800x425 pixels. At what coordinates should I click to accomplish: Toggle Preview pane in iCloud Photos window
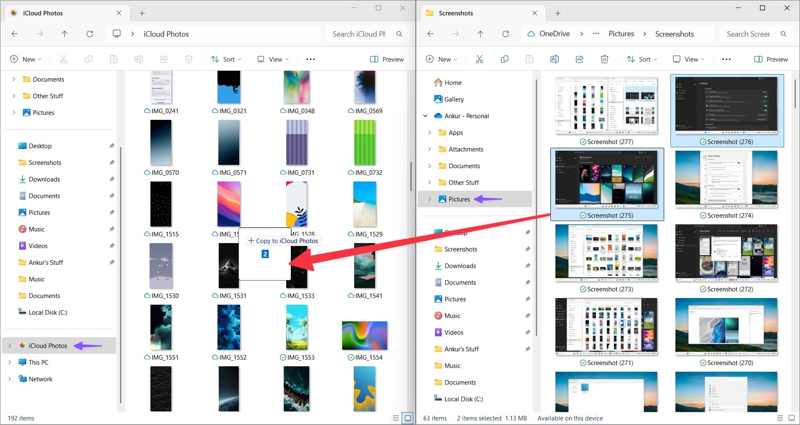coord(387,59)
